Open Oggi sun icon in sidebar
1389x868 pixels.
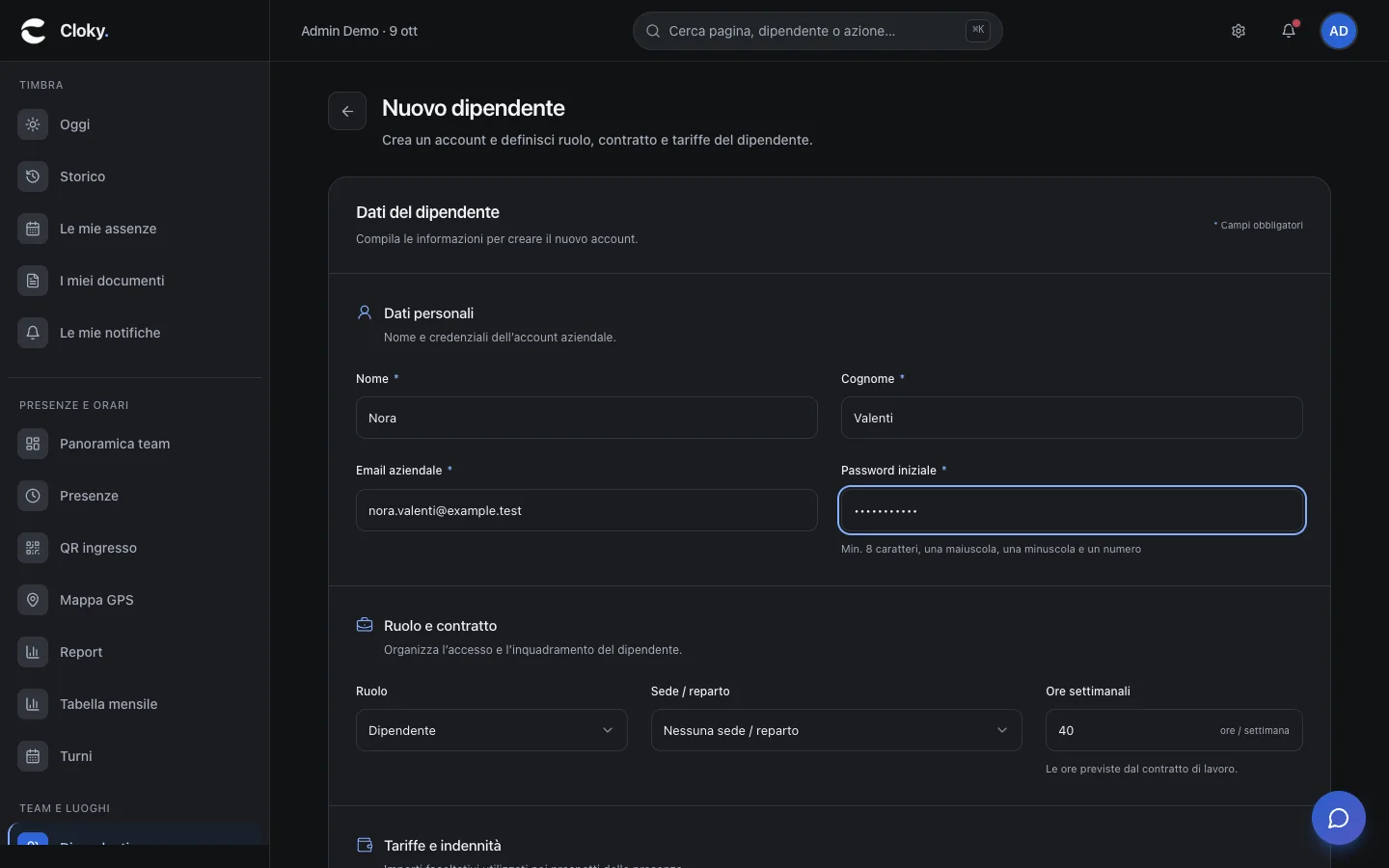pyautogui.click(x=33, y=124)
